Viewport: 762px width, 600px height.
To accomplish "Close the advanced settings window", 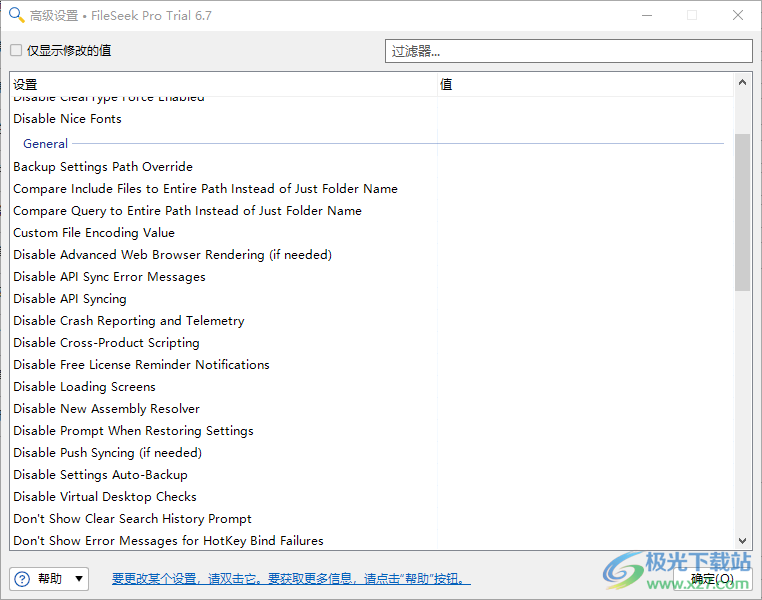I will [738, 16].
